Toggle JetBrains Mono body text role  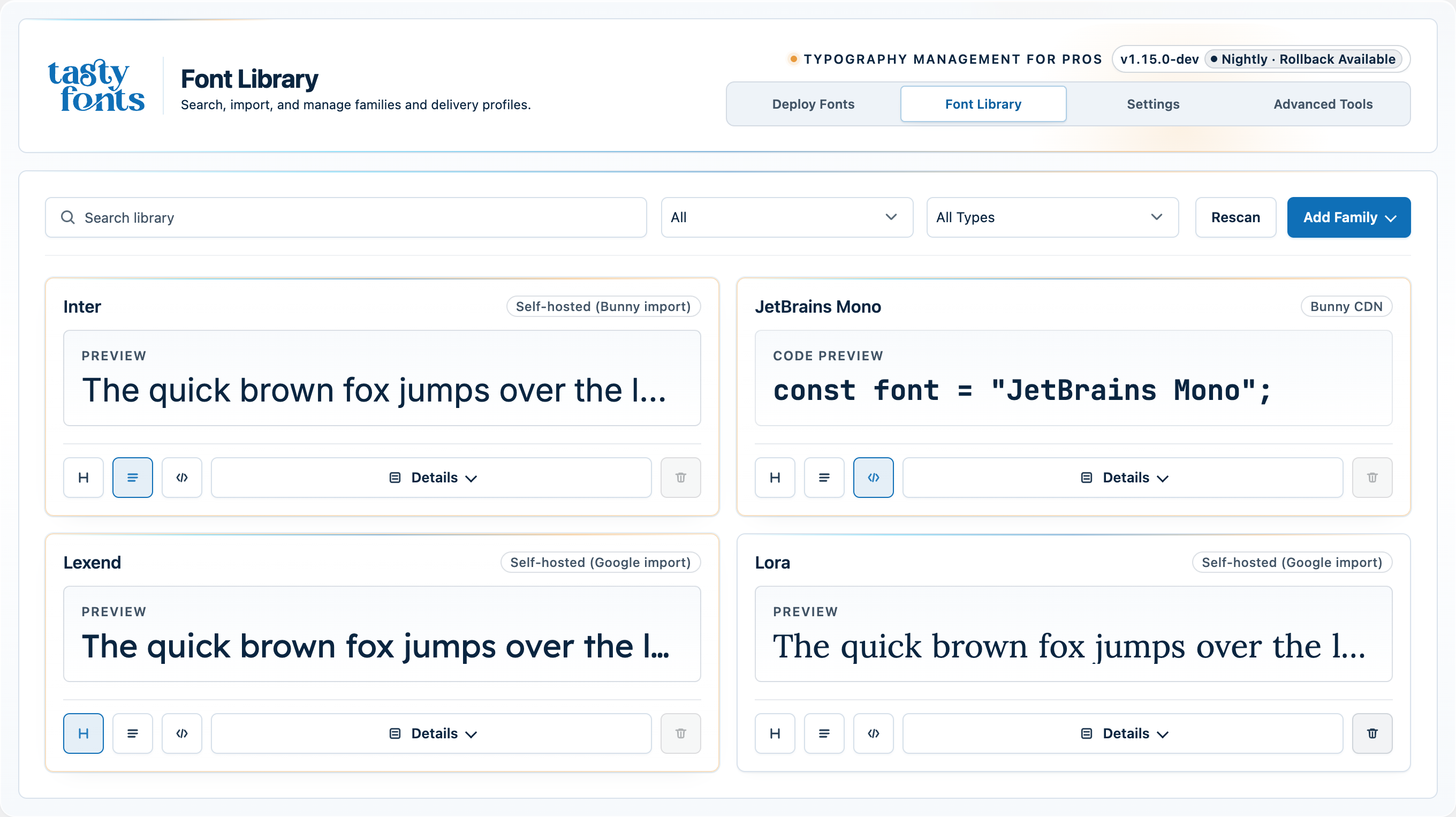[x=824, y=477]
